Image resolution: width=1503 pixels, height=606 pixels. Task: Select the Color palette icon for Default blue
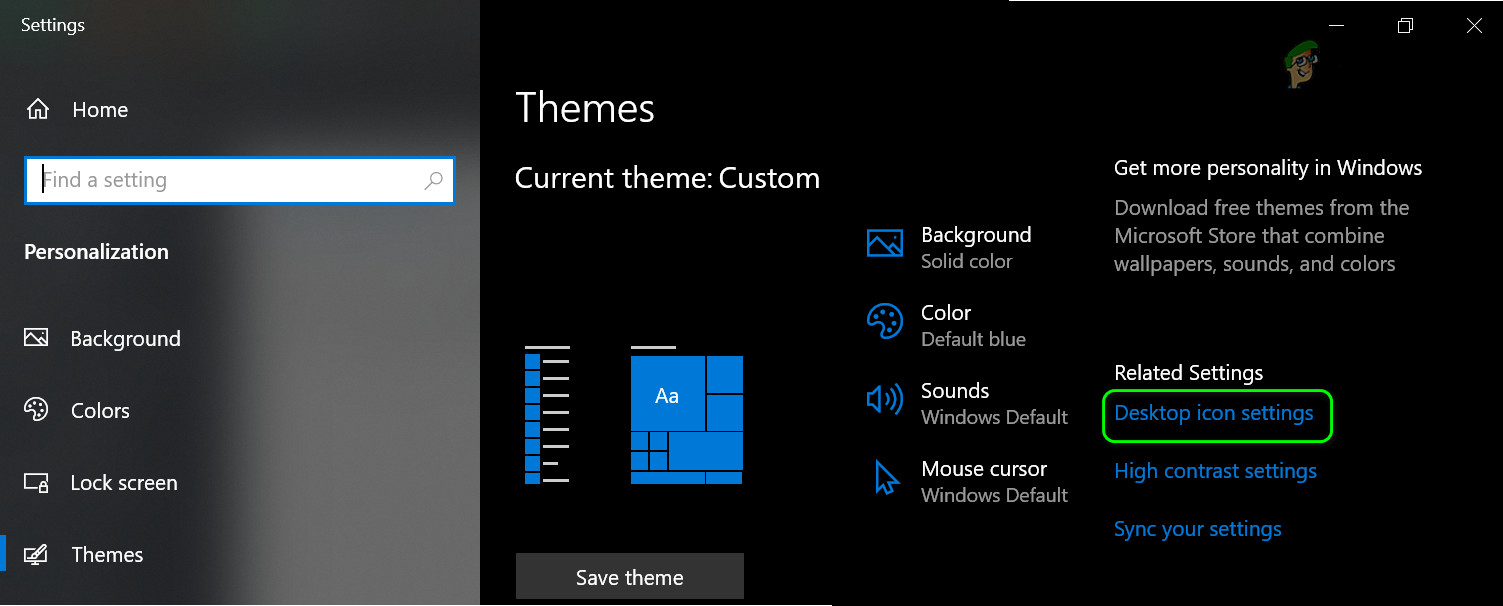click(x=884, y=323)
